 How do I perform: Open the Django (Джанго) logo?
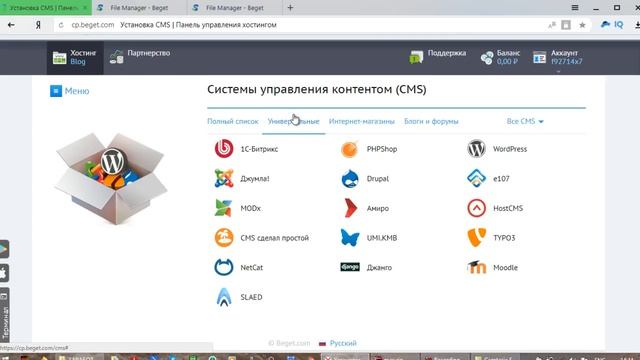pos(350,267)
